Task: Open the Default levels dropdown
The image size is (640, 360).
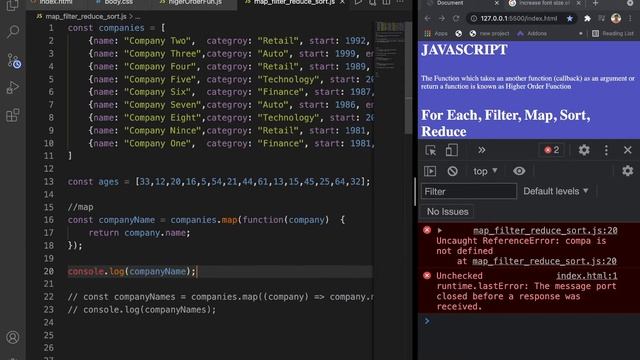Action: [x=556, y=191]
